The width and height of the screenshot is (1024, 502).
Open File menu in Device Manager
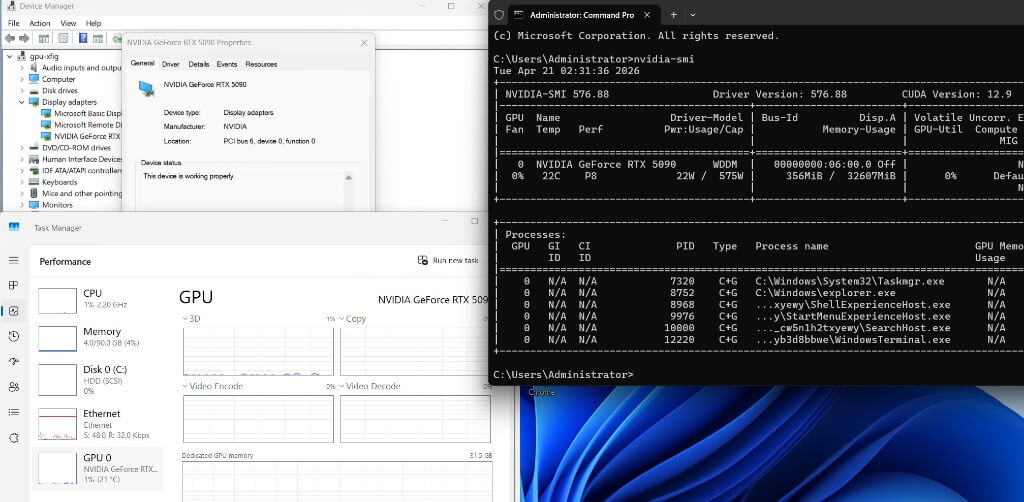[13, 23]
